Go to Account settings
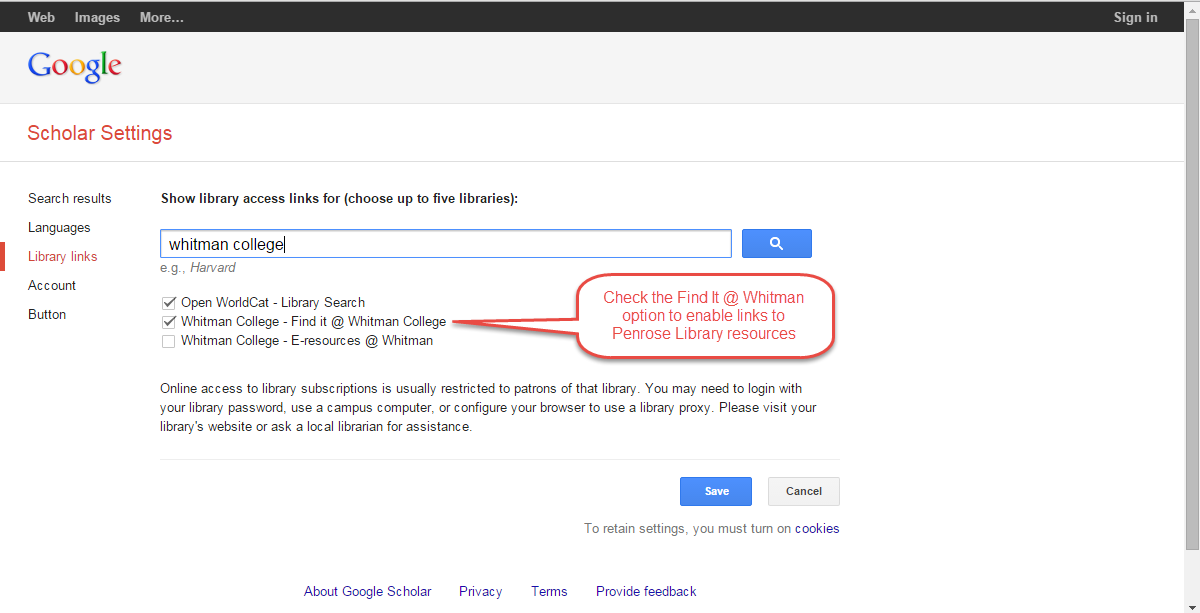Viewport: 1200px width, 613px height. pos(52,285)
